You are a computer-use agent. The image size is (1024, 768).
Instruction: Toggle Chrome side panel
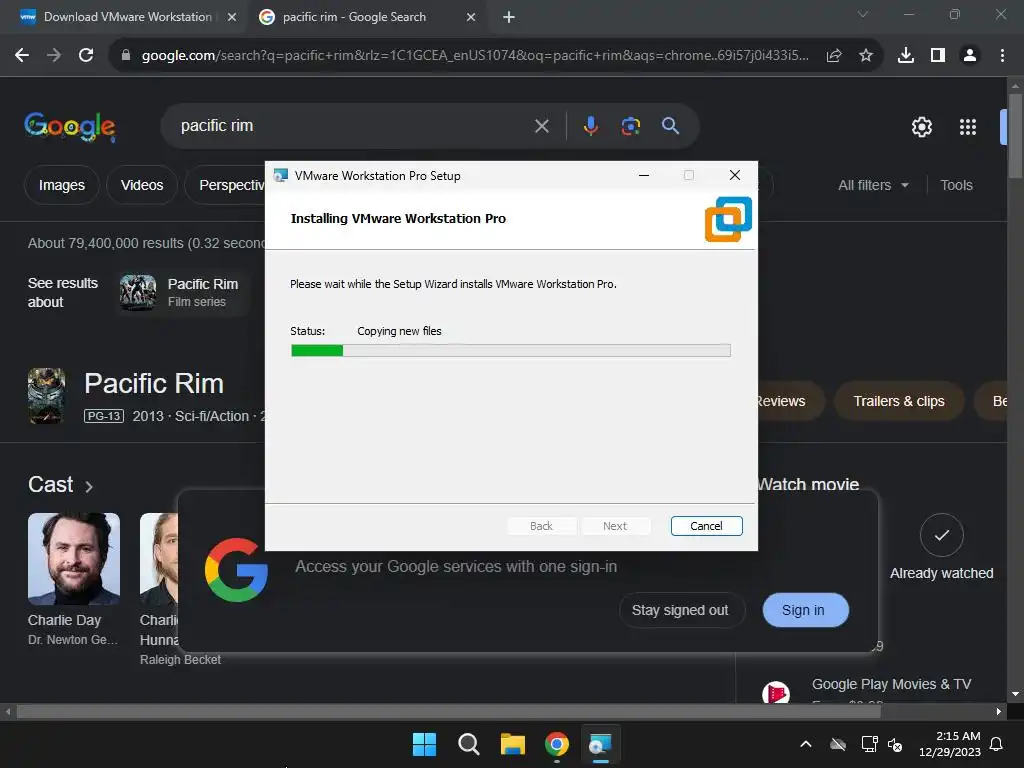[x=938, y=56]
